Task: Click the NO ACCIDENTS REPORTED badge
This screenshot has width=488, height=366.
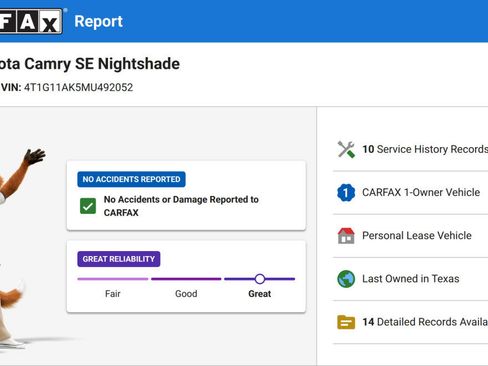Action: pos(131,179)
